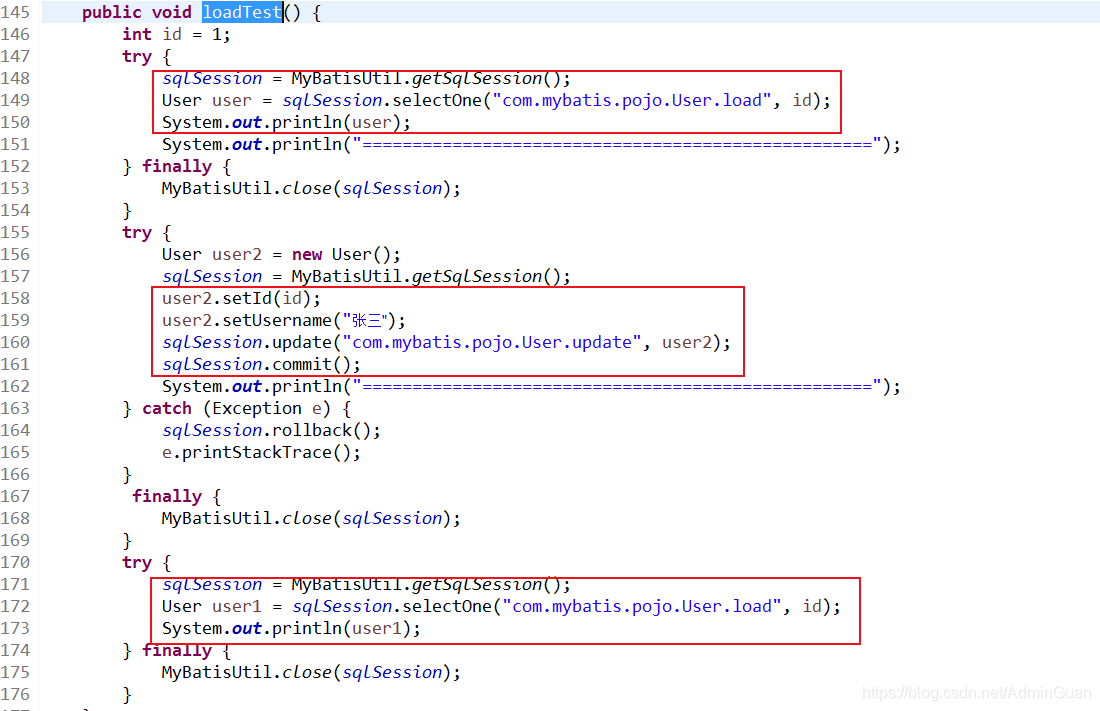
Task: Click MyBatisUtil.close call on line 168
Action: click(311, 518)
